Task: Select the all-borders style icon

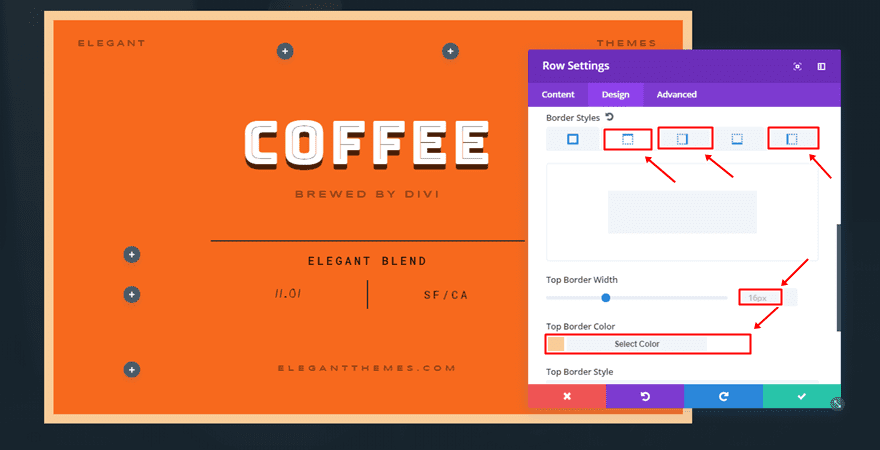Action: coord(573,139)
